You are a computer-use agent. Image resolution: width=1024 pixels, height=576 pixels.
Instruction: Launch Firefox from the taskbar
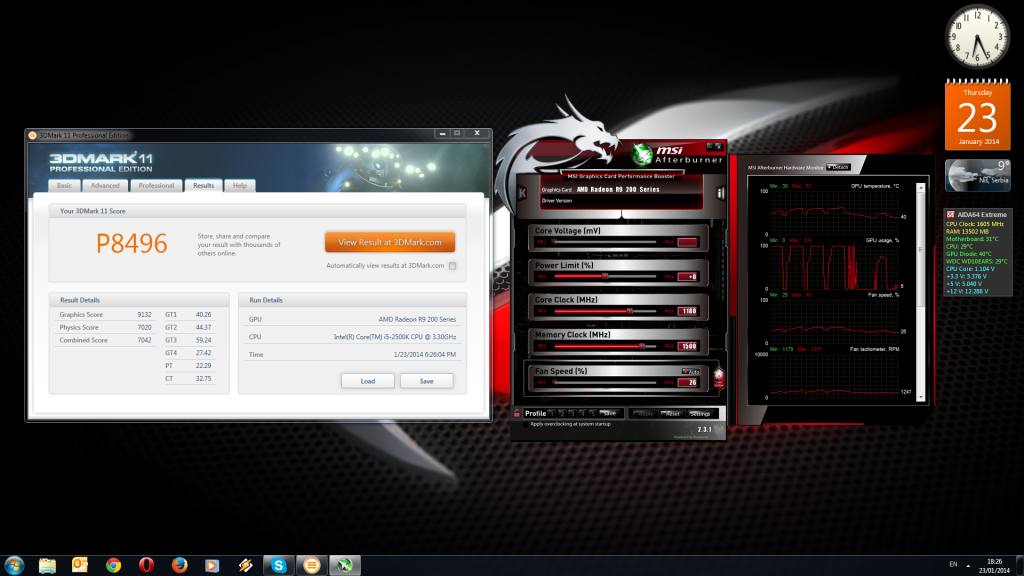coord(179,565)
